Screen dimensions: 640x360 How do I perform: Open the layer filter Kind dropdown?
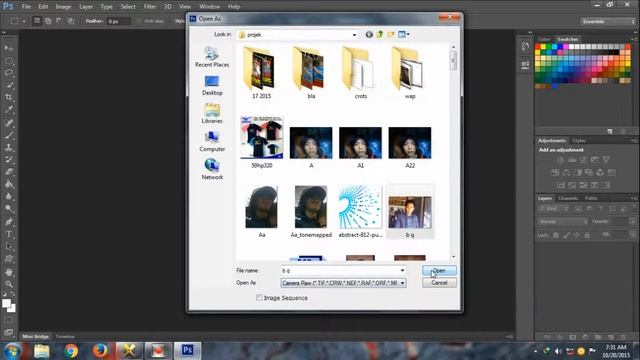(x=554, y=209)
